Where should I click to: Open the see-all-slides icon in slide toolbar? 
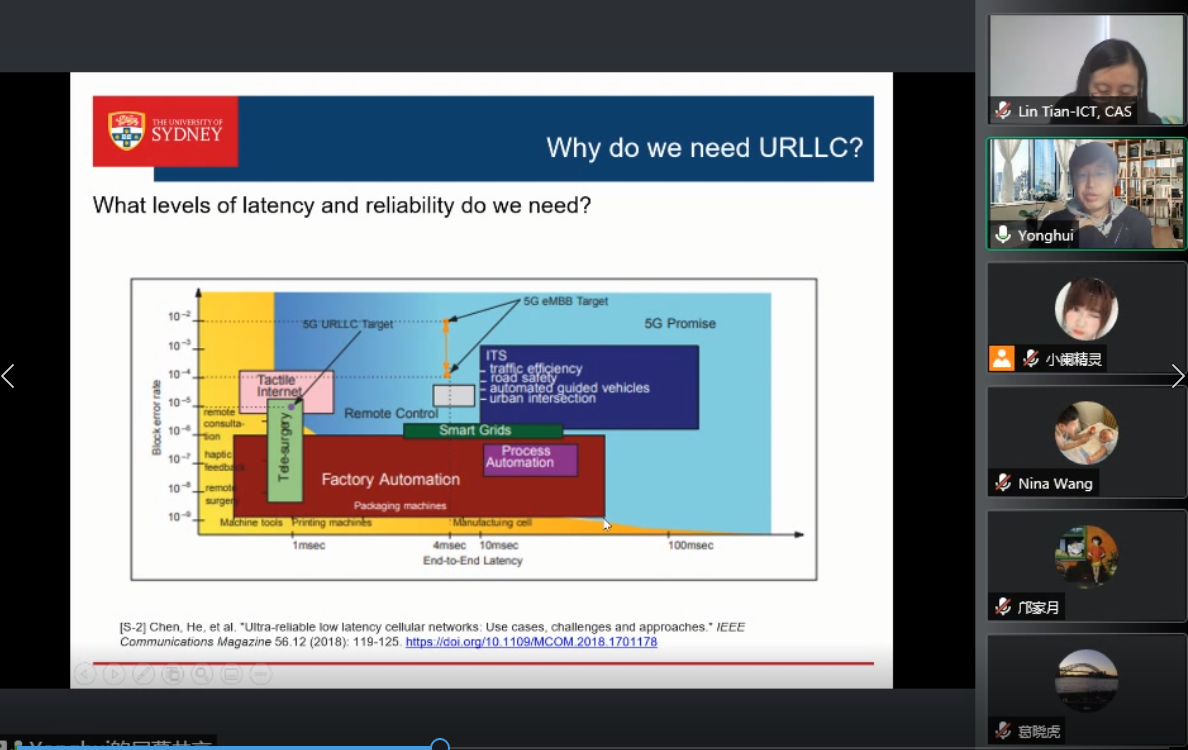[172, 675]
